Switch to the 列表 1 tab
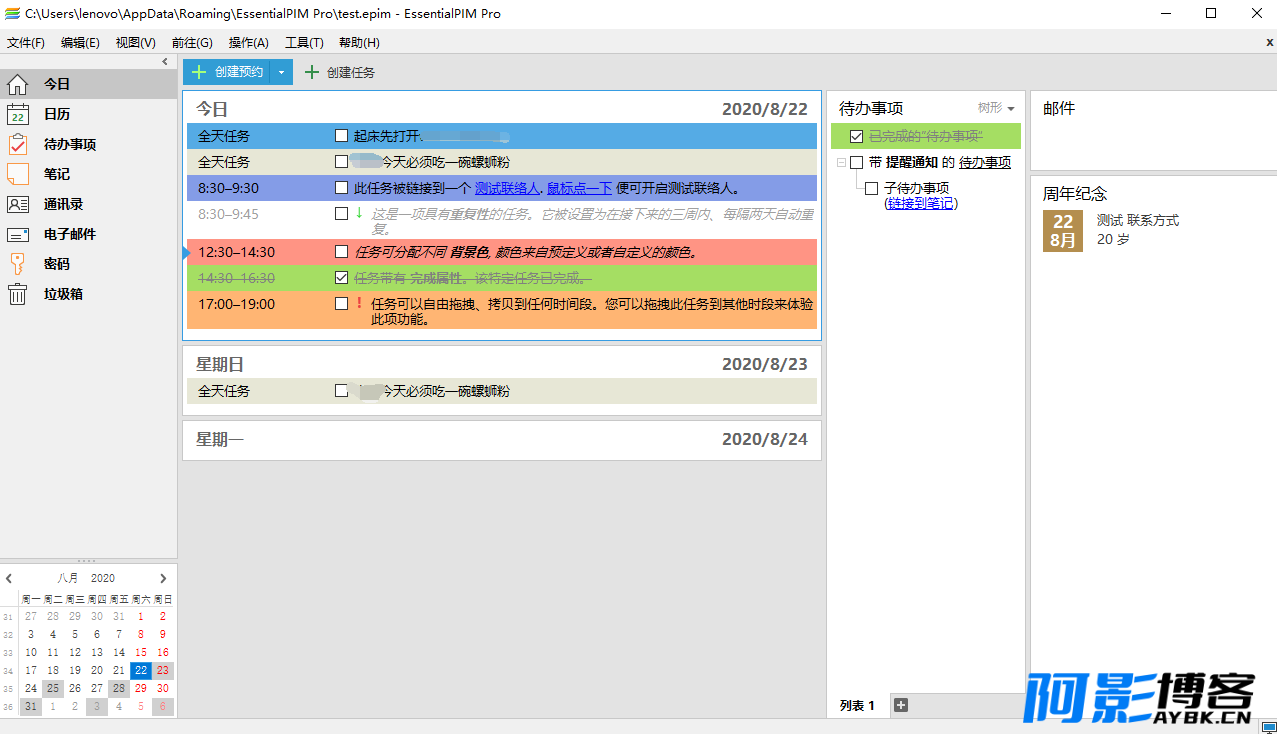Viewport: 1277px width, 734px height. (x=857, y=705)
